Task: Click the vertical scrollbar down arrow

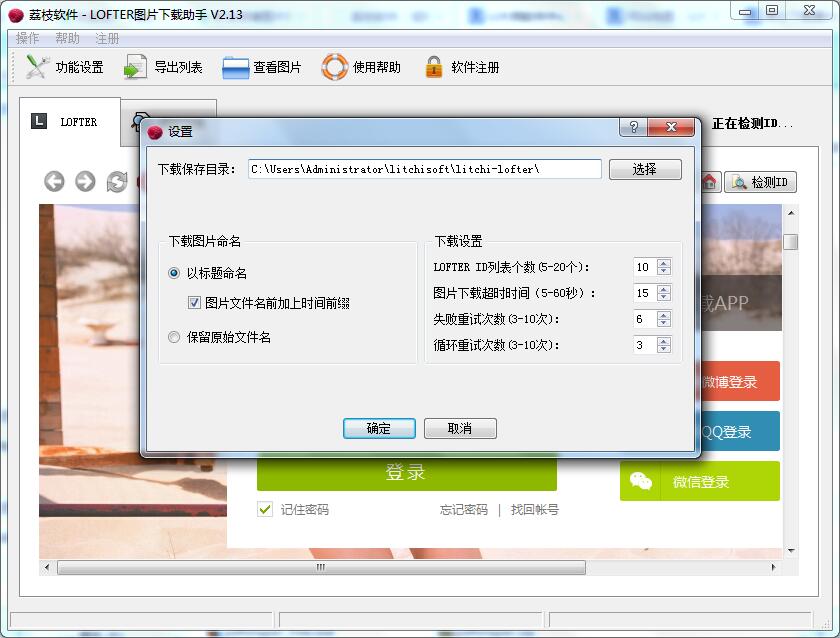Action: [791, 551]
